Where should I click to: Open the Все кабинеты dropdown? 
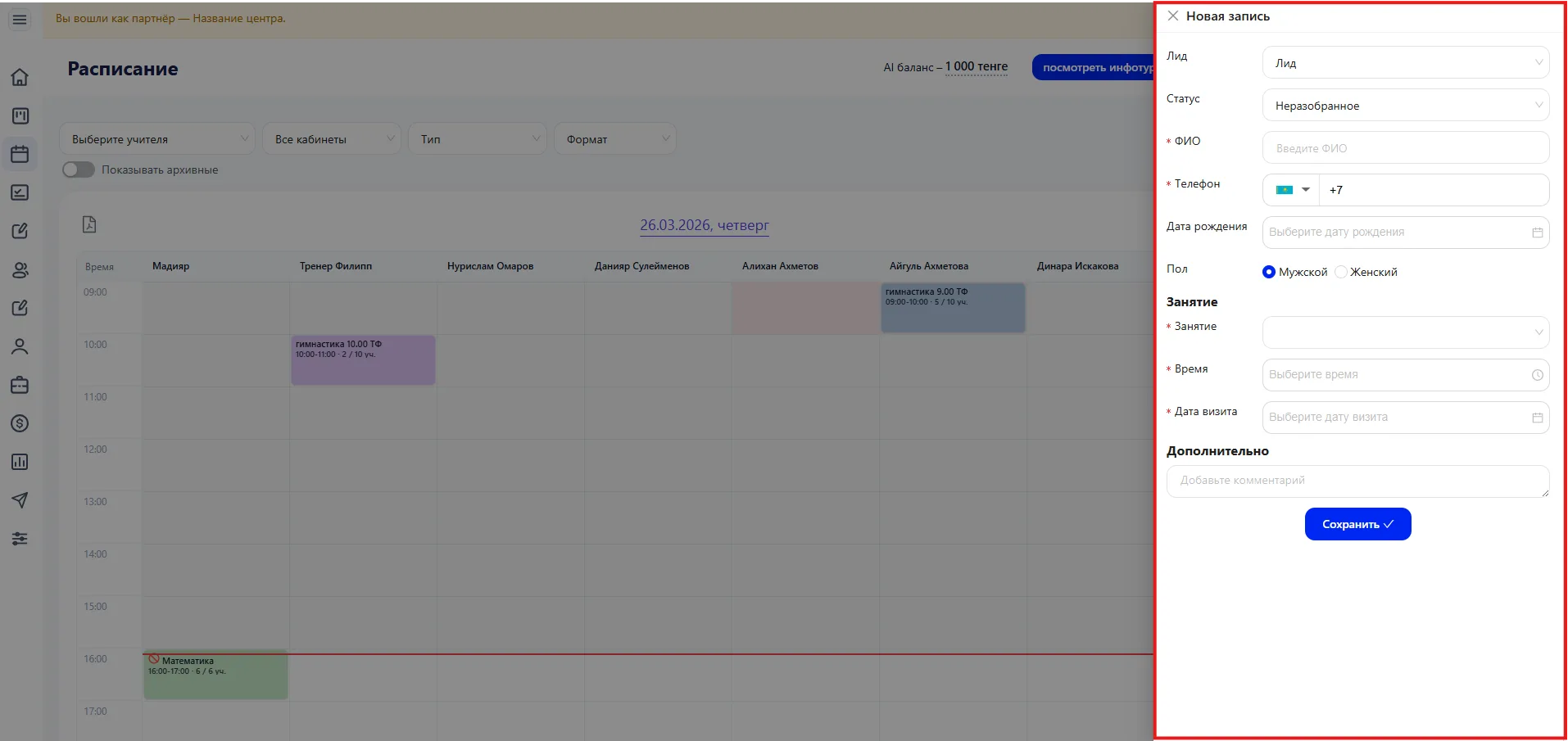coord(332,139)
